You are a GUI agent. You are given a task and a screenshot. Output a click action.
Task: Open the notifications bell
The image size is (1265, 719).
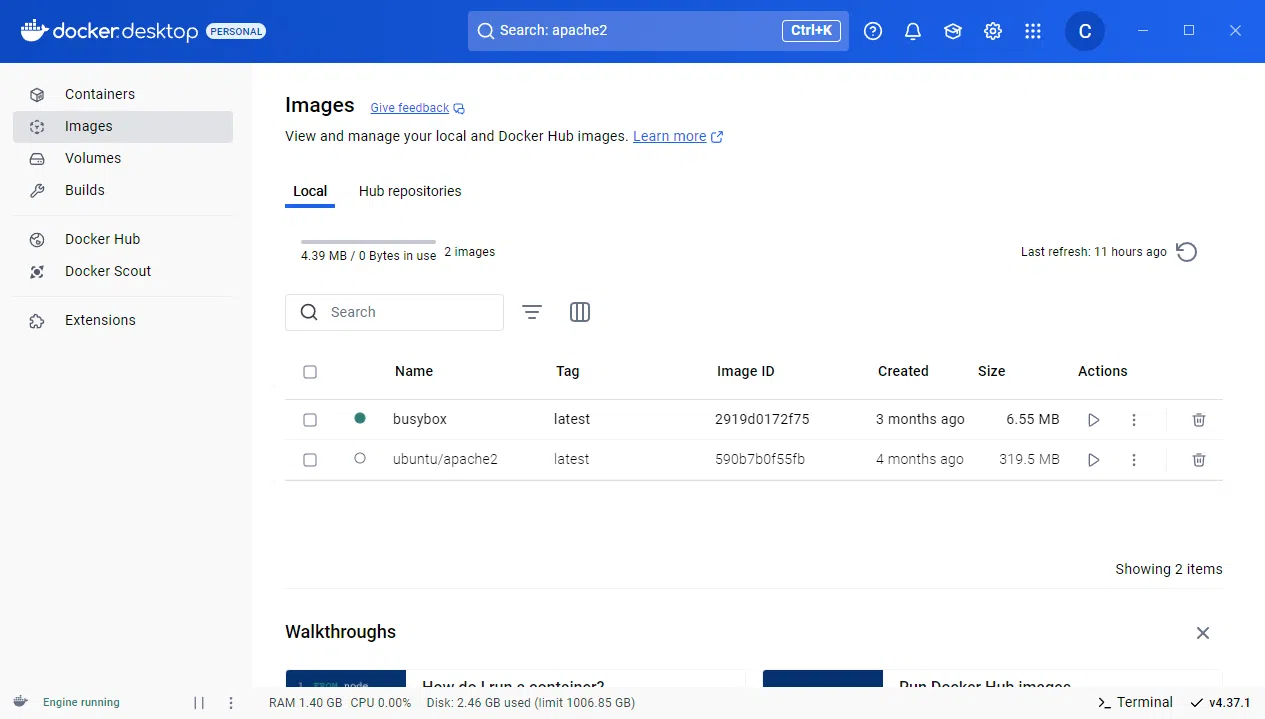click(x=912, y=31)
